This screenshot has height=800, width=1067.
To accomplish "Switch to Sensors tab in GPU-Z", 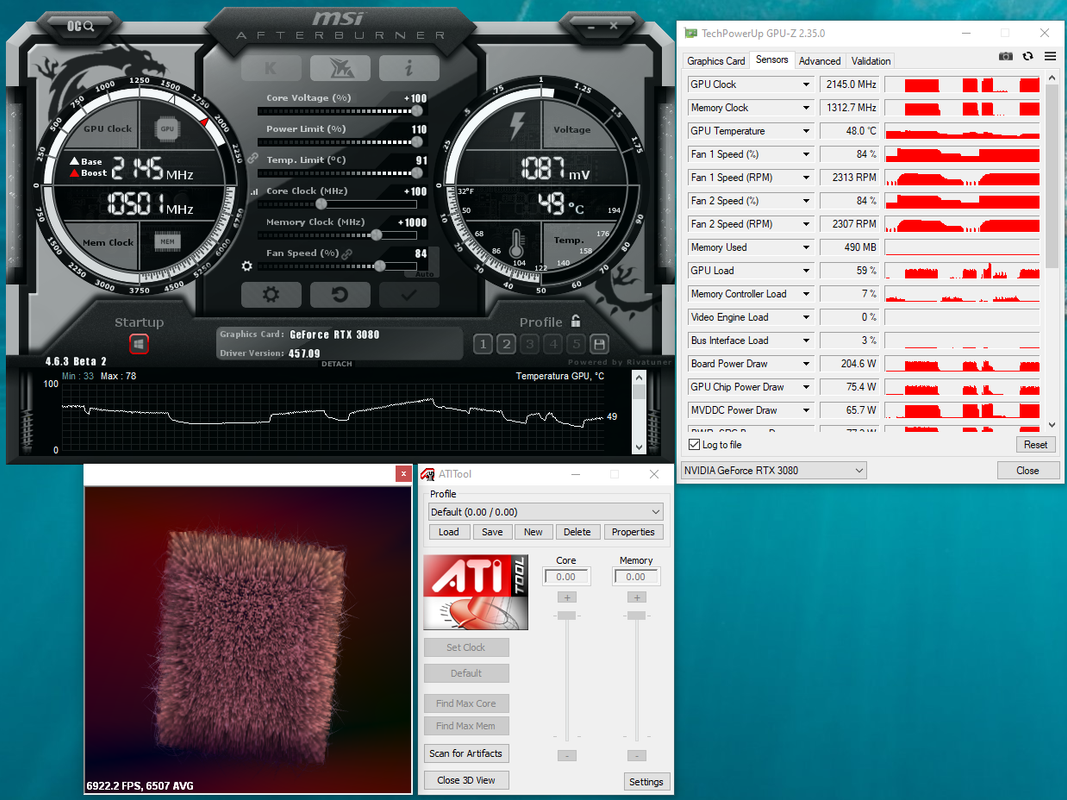I will point(772,60).
